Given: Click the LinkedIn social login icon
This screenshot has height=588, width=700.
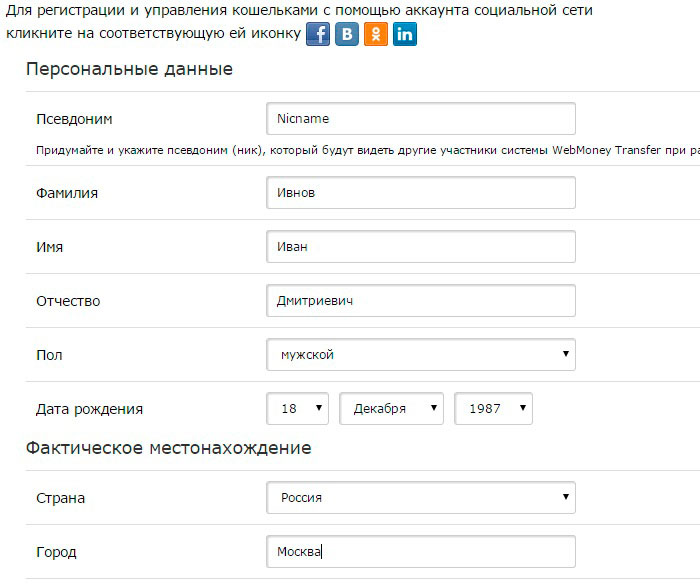Looking at the screenshot, I should click(x=405, y=34).
